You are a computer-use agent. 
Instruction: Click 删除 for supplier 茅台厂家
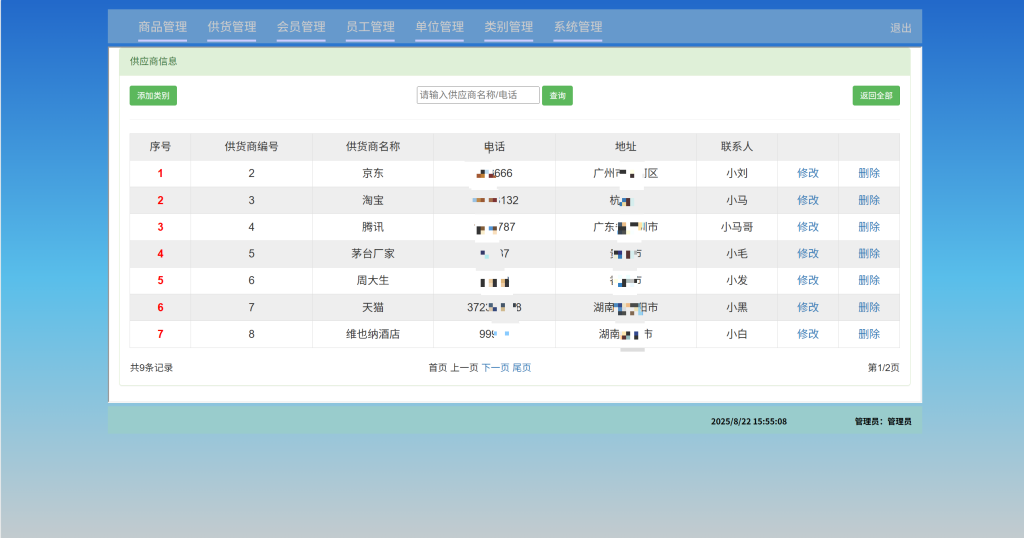869,253
